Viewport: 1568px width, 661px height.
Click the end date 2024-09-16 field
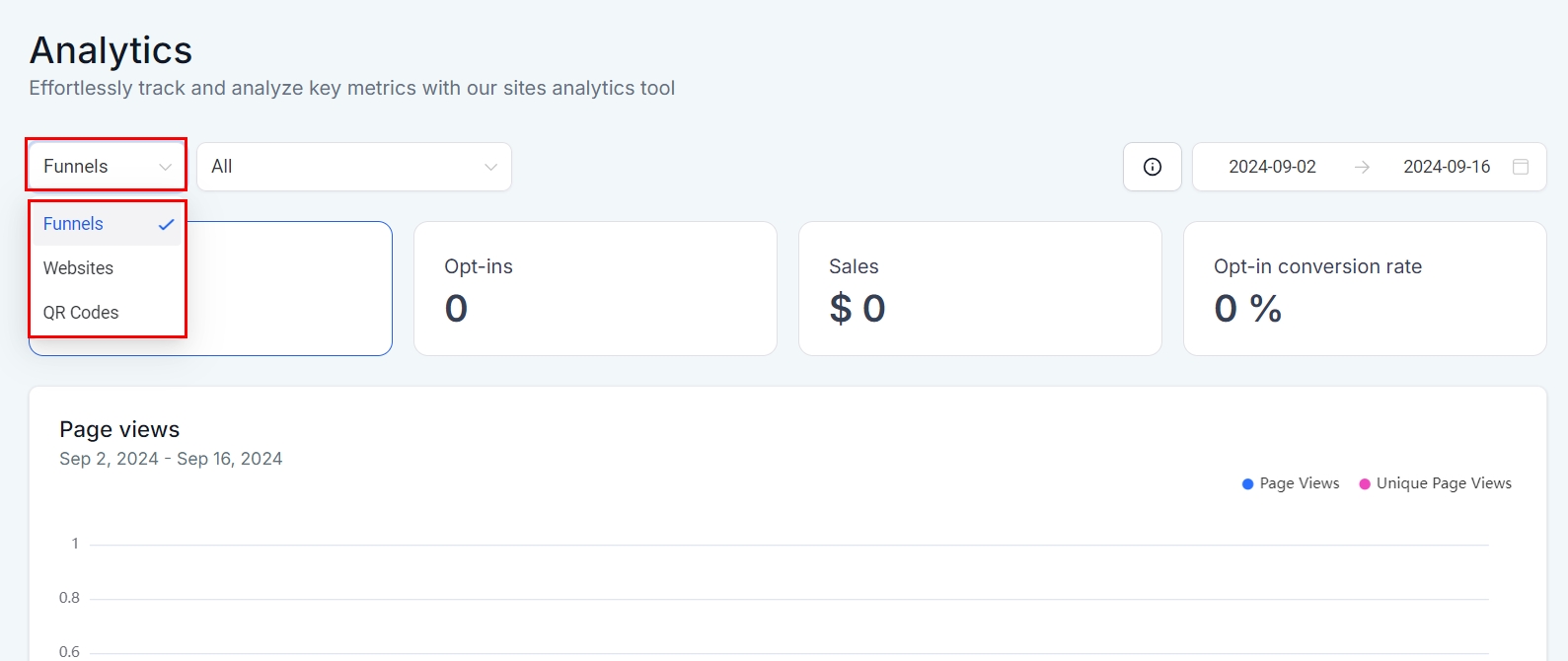(x=1447, y=167)
